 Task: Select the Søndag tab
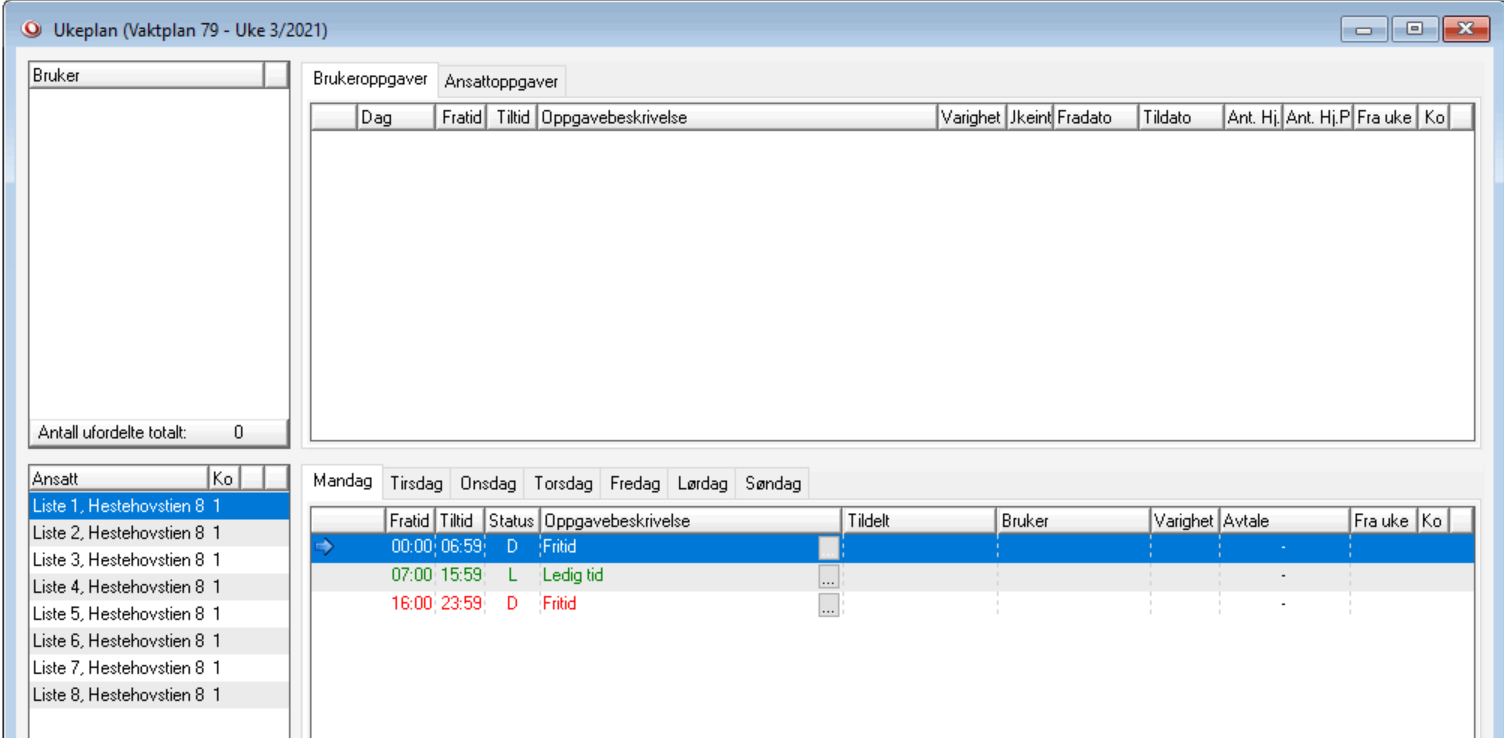773,484
